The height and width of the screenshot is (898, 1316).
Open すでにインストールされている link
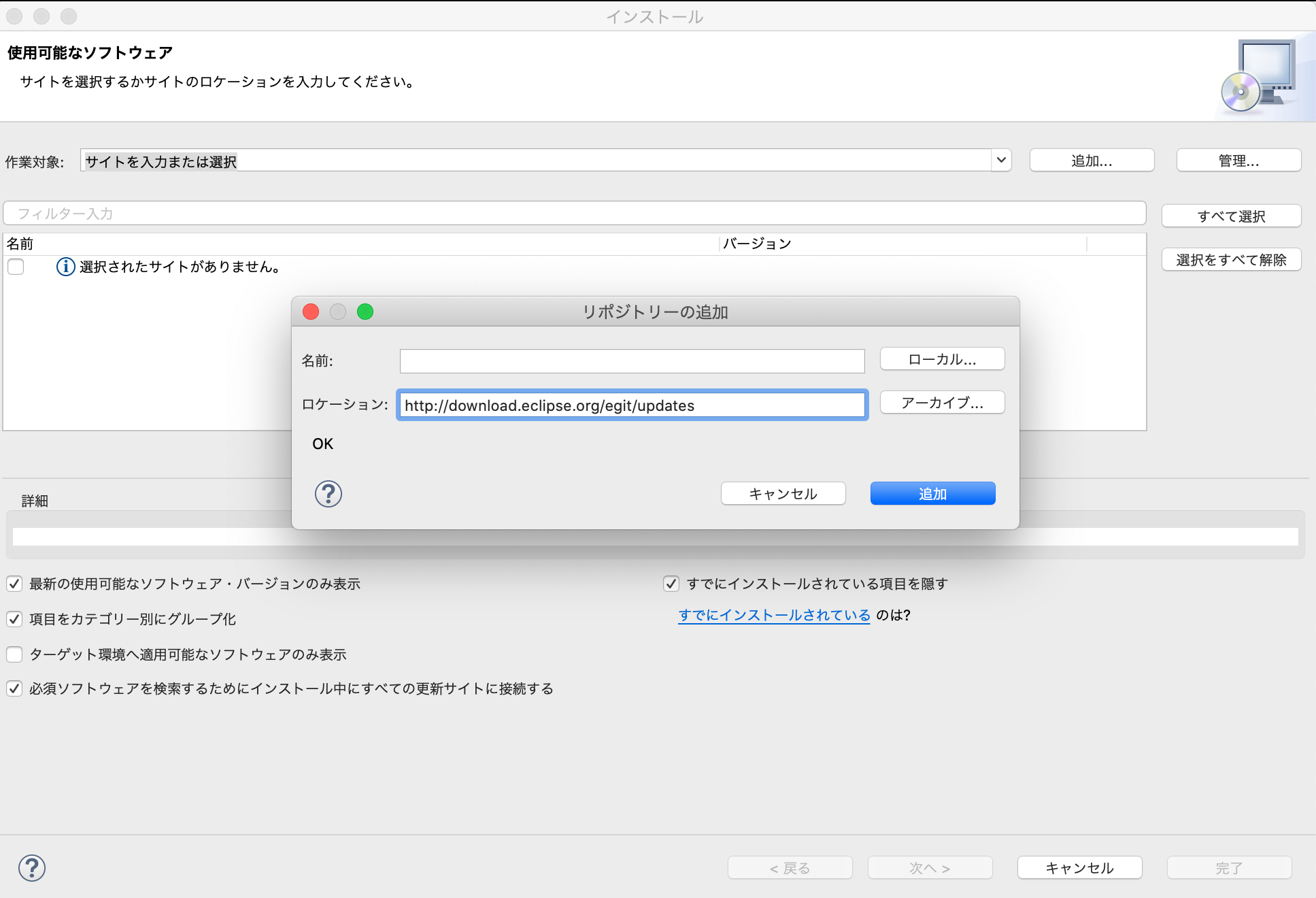point(774,615)
